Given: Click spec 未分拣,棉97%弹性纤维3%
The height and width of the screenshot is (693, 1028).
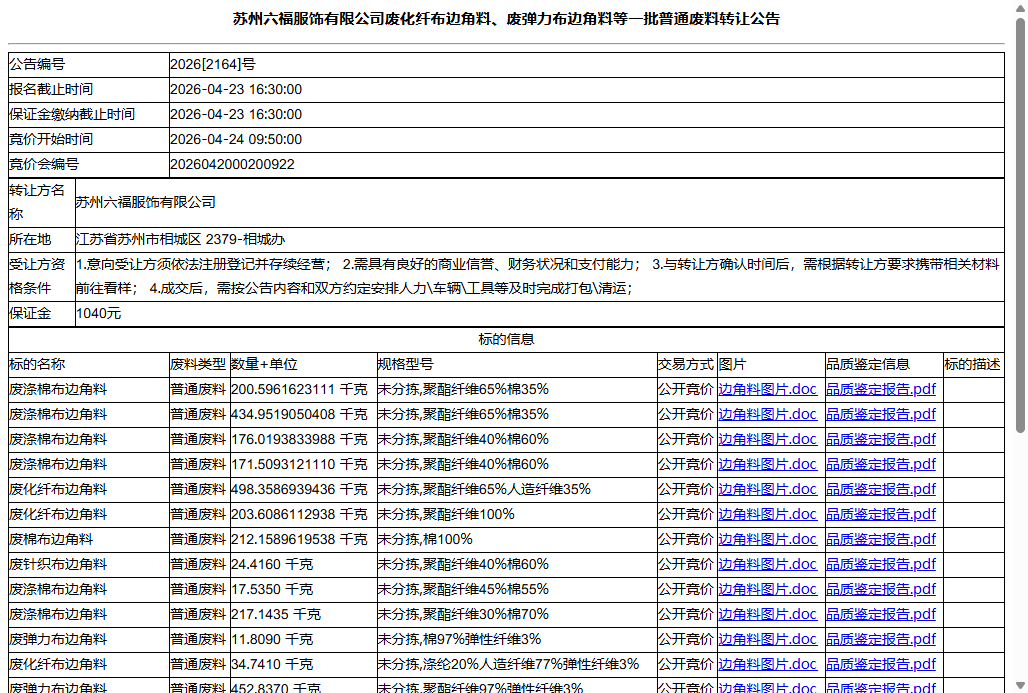Looking at the screenshot, I should (x=459, y=639).
